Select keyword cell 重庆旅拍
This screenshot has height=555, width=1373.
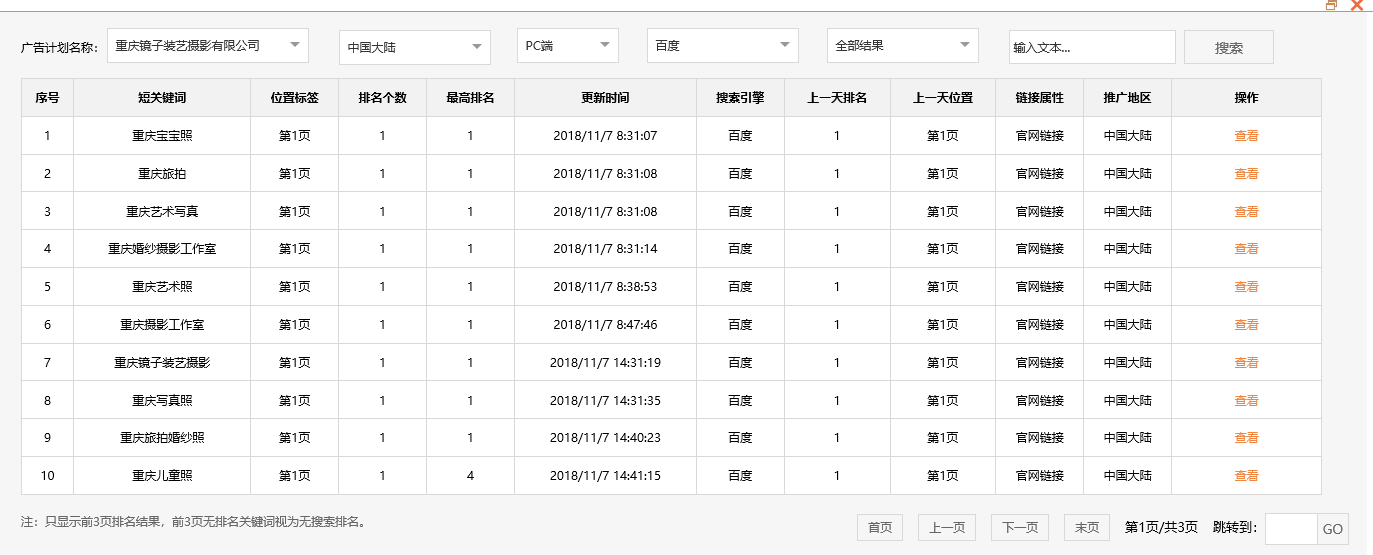pos(162,174)
